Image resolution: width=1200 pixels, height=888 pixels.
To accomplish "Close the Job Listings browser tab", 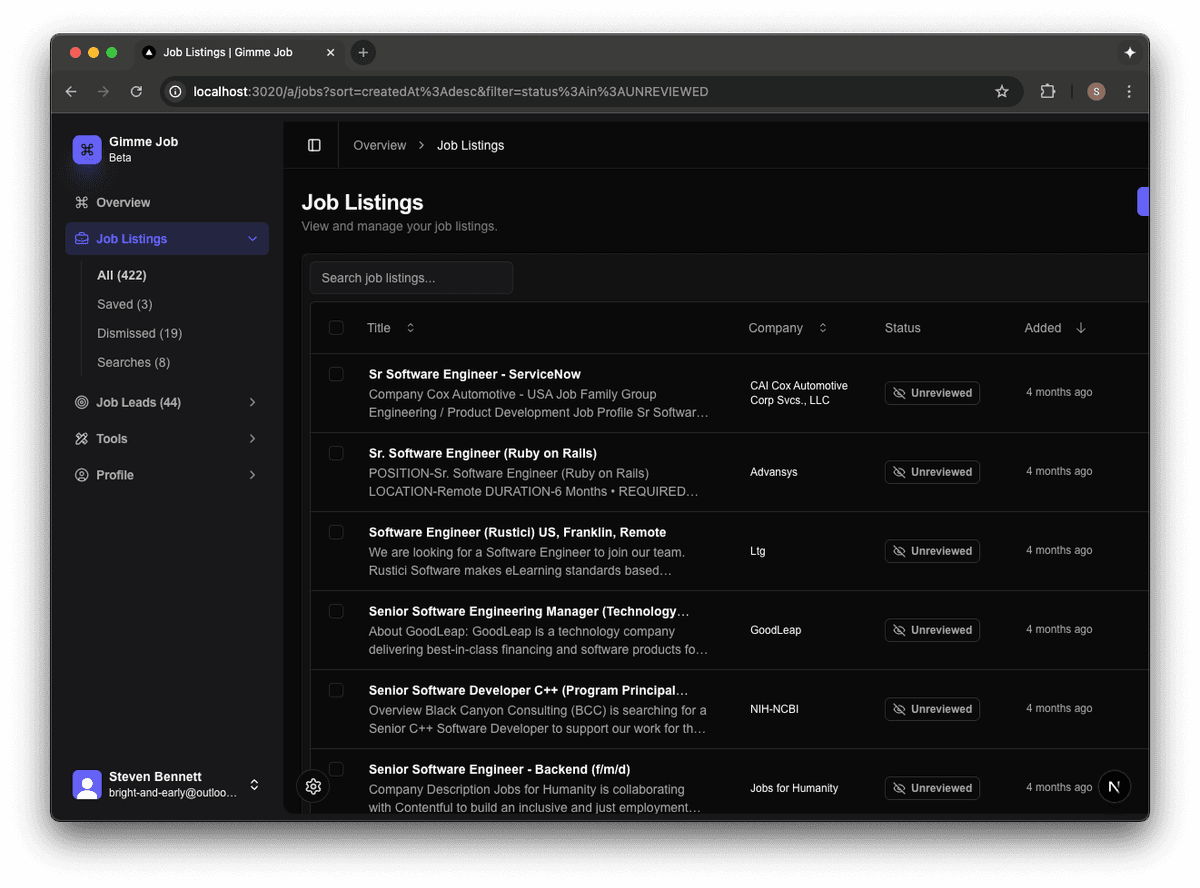I will coord(328,52).
